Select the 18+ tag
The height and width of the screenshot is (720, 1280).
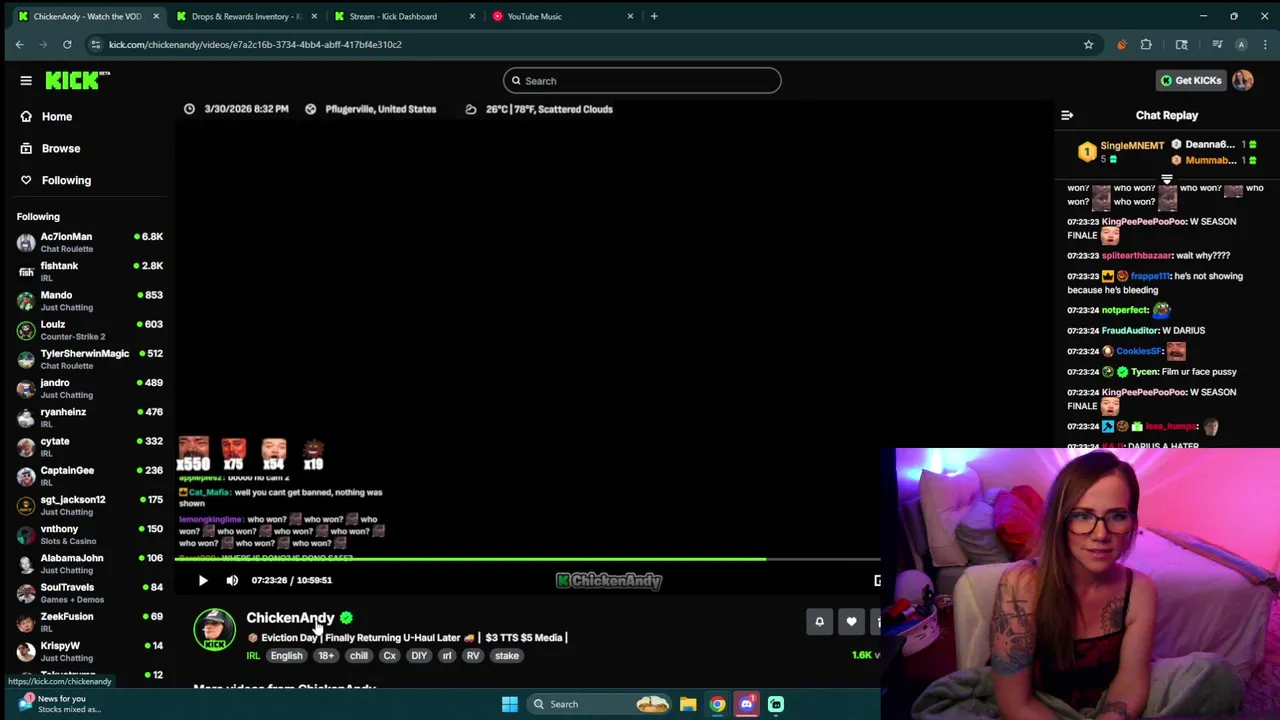(326, 656)
